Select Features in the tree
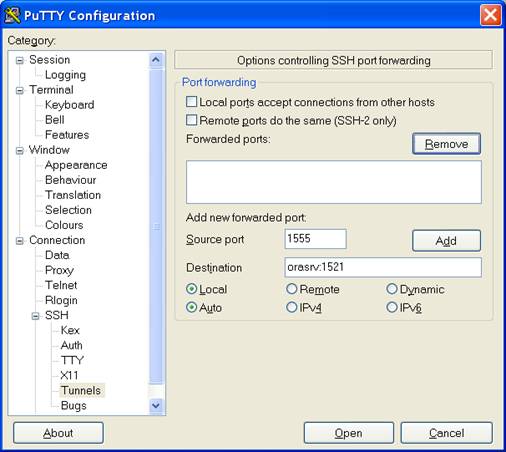506x452 pixels. pyautogui.click(x=67, y=135)
